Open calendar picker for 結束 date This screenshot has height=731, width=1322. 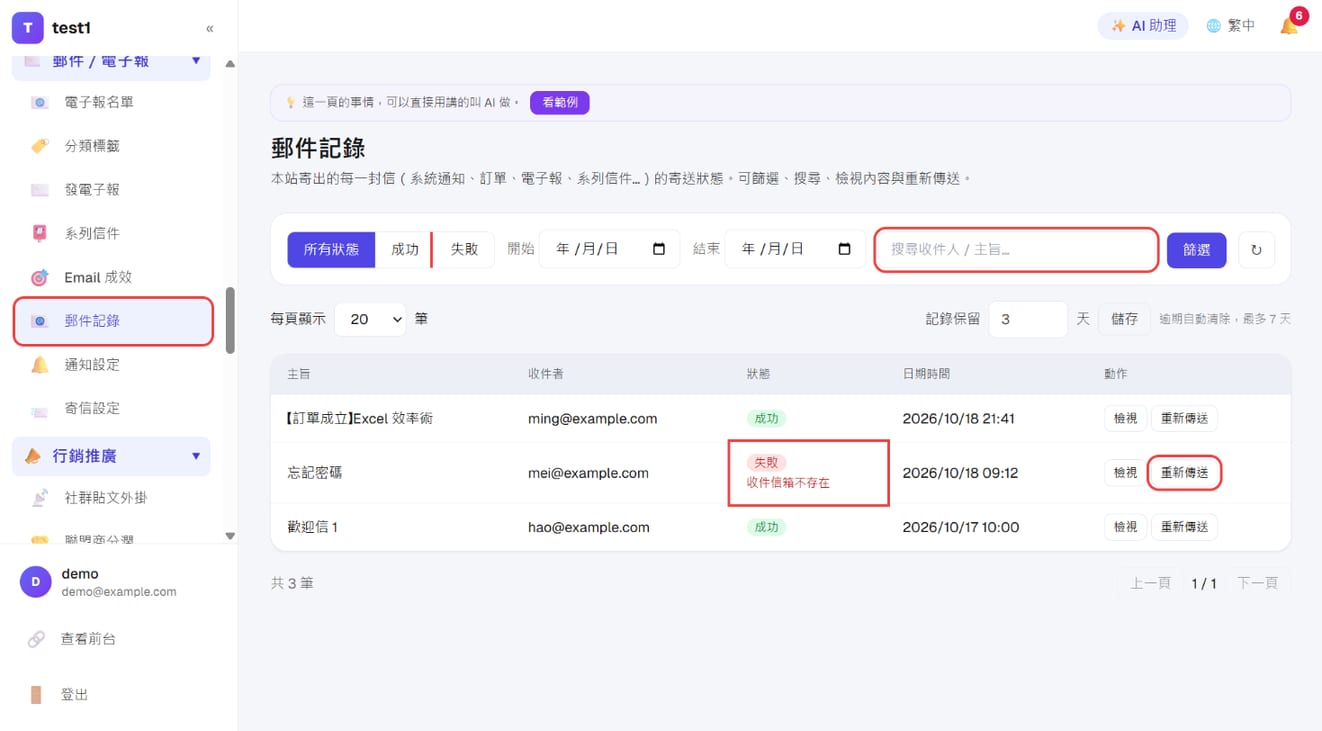coord(844,249)
